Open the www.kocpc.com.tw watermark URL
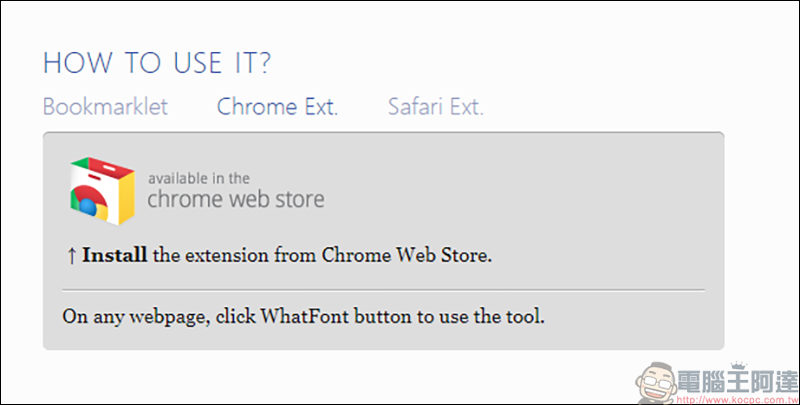Screen dimensions: 800x405 [x=738, y=399]
